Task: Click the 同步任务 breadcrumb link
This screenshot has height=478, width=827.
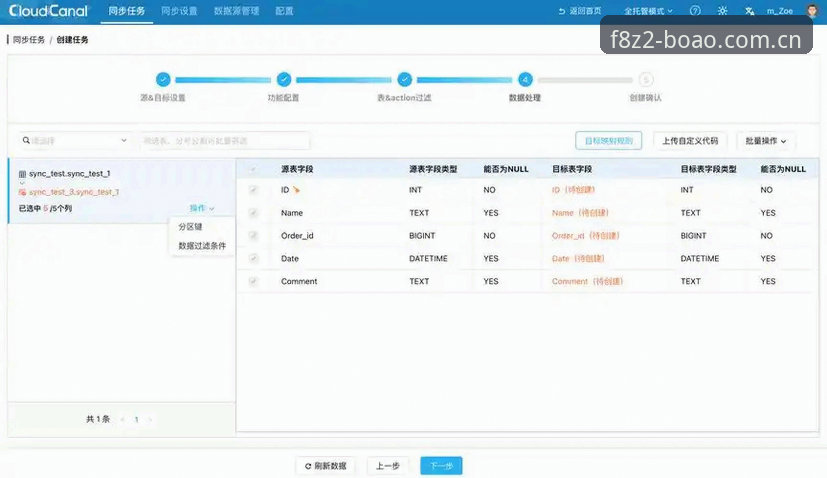Action: (x=29, y=40)
